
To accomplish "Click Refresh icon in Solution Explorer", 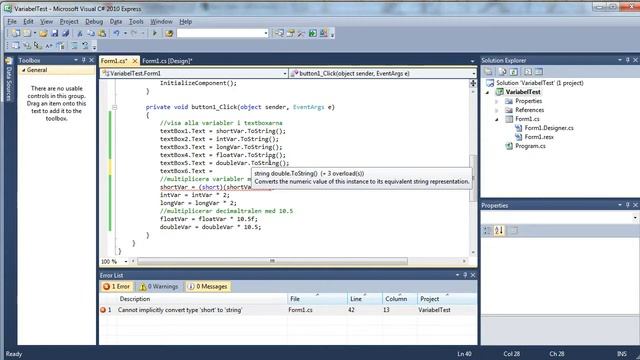I will (x=514, y=72).
